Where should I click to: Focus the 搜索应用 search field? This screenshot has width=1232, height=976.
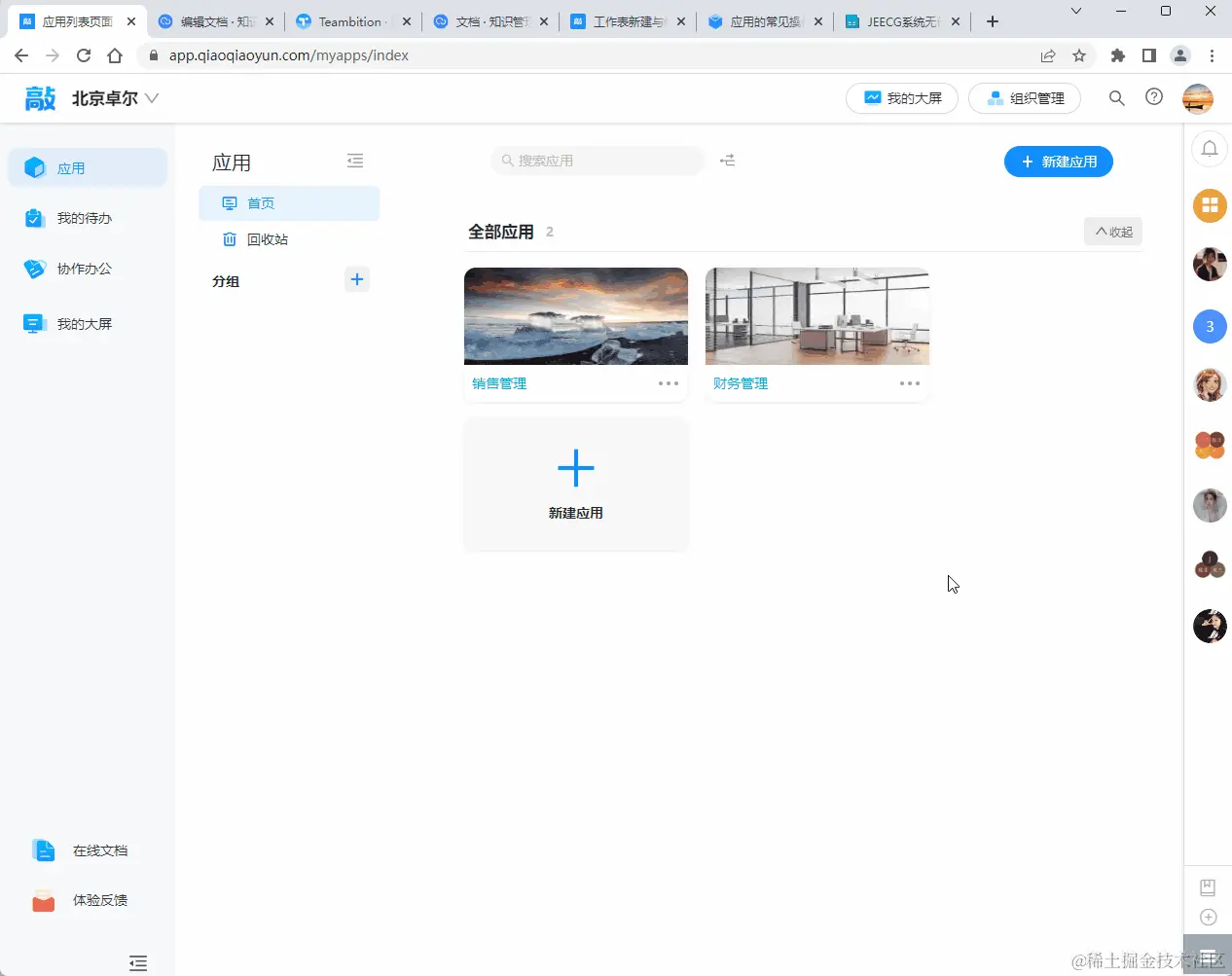point(598,161)
